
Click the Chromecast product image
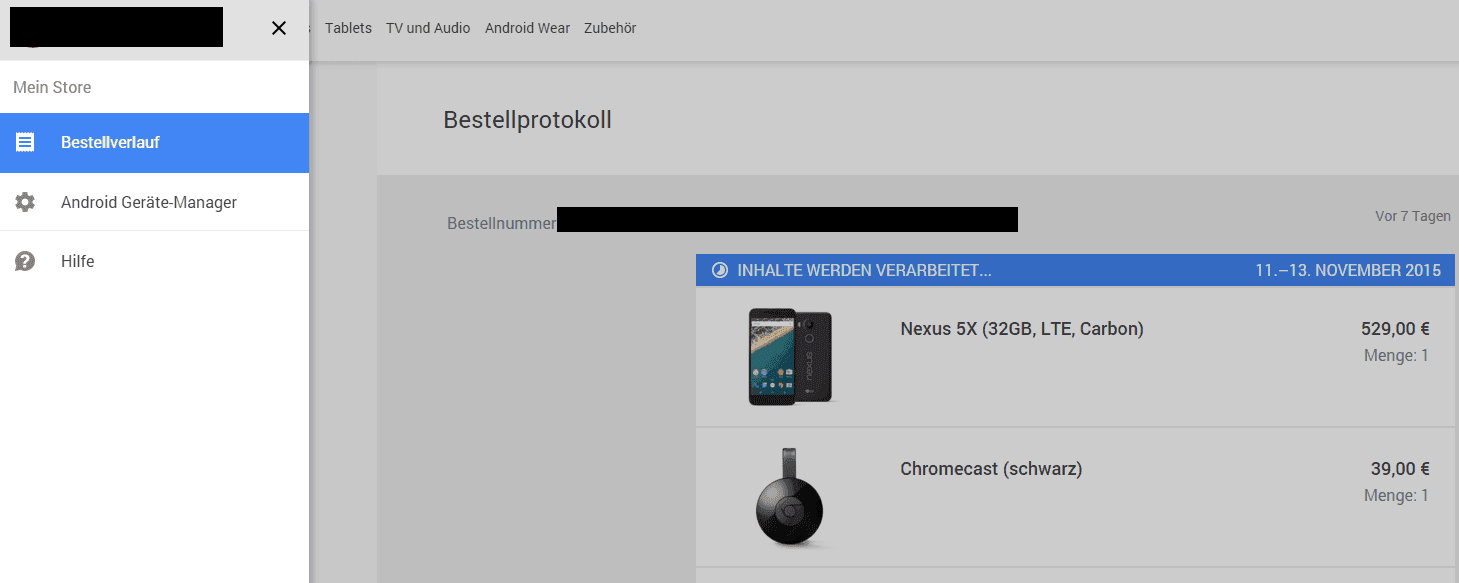(790, 498)
